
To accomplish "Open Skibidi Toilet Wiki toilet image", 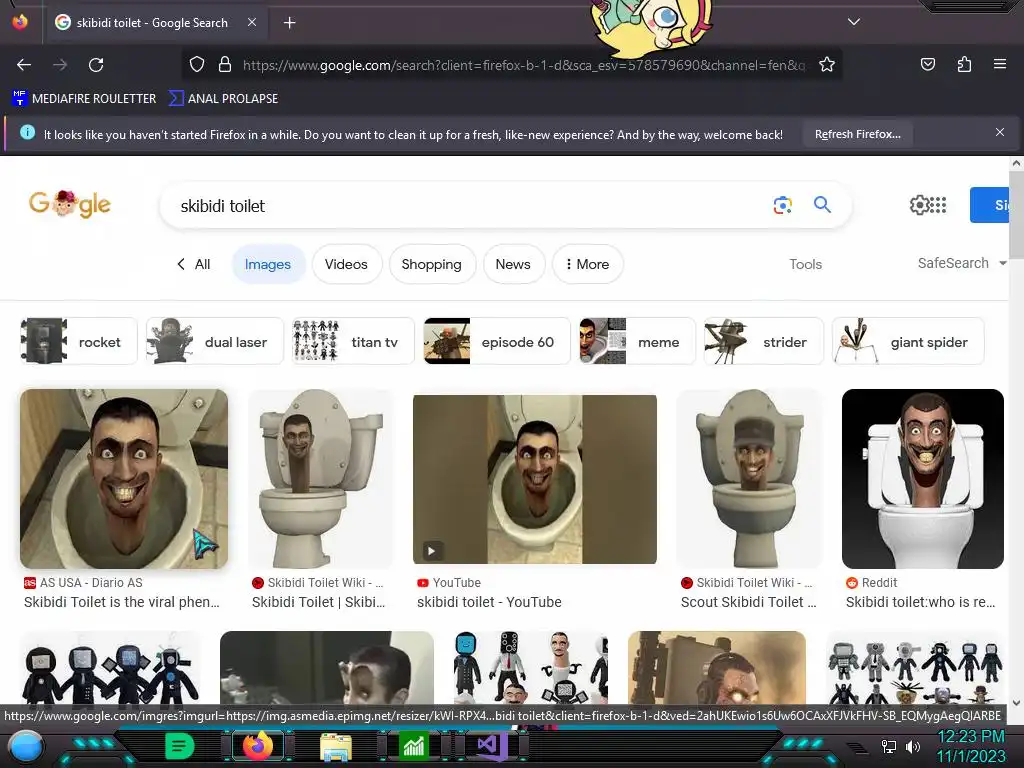I will tap(321, 479).
